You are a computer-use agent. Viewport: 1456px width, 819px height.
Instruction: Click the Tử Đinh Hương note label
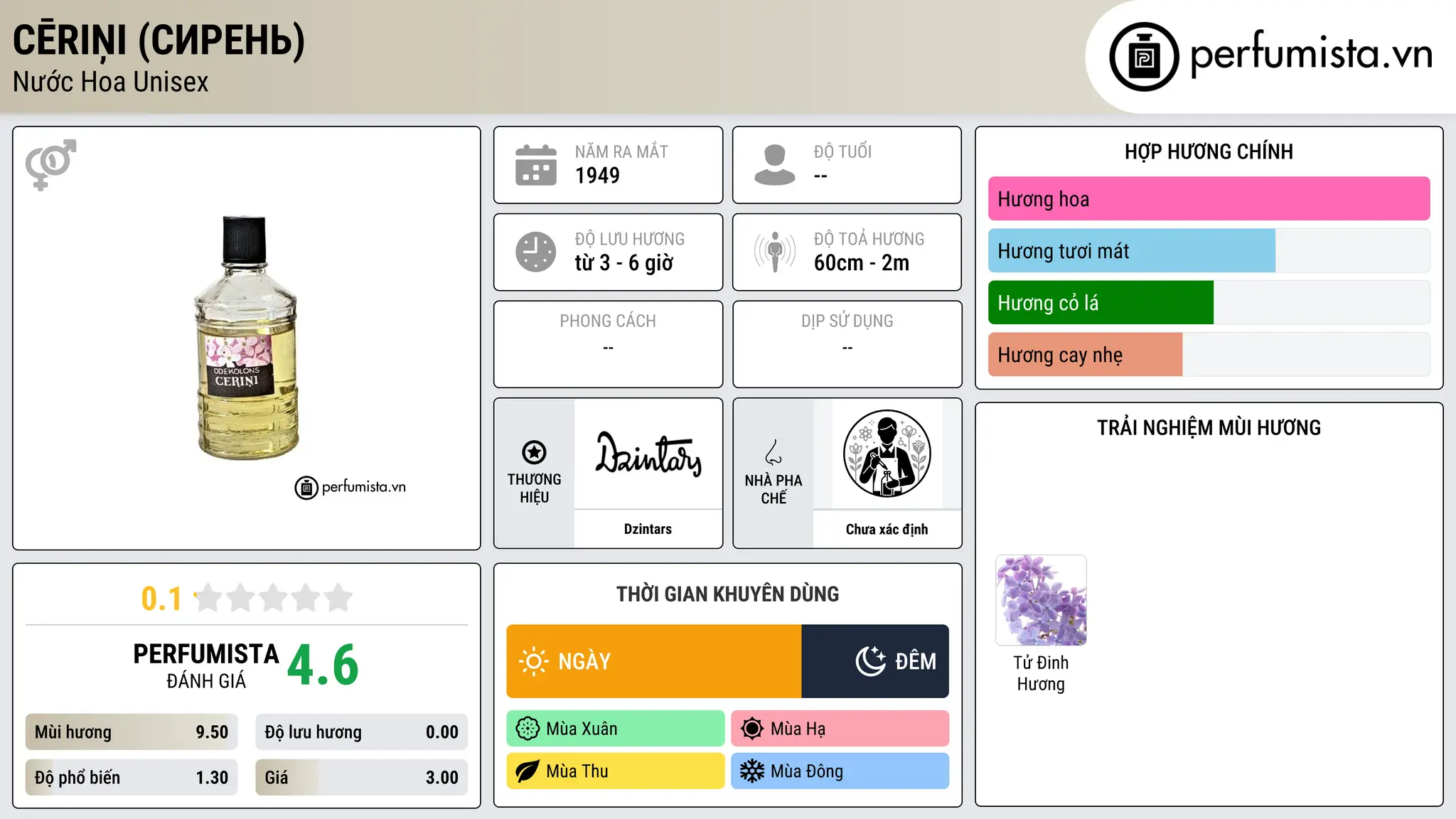(x=1041, y=673)
